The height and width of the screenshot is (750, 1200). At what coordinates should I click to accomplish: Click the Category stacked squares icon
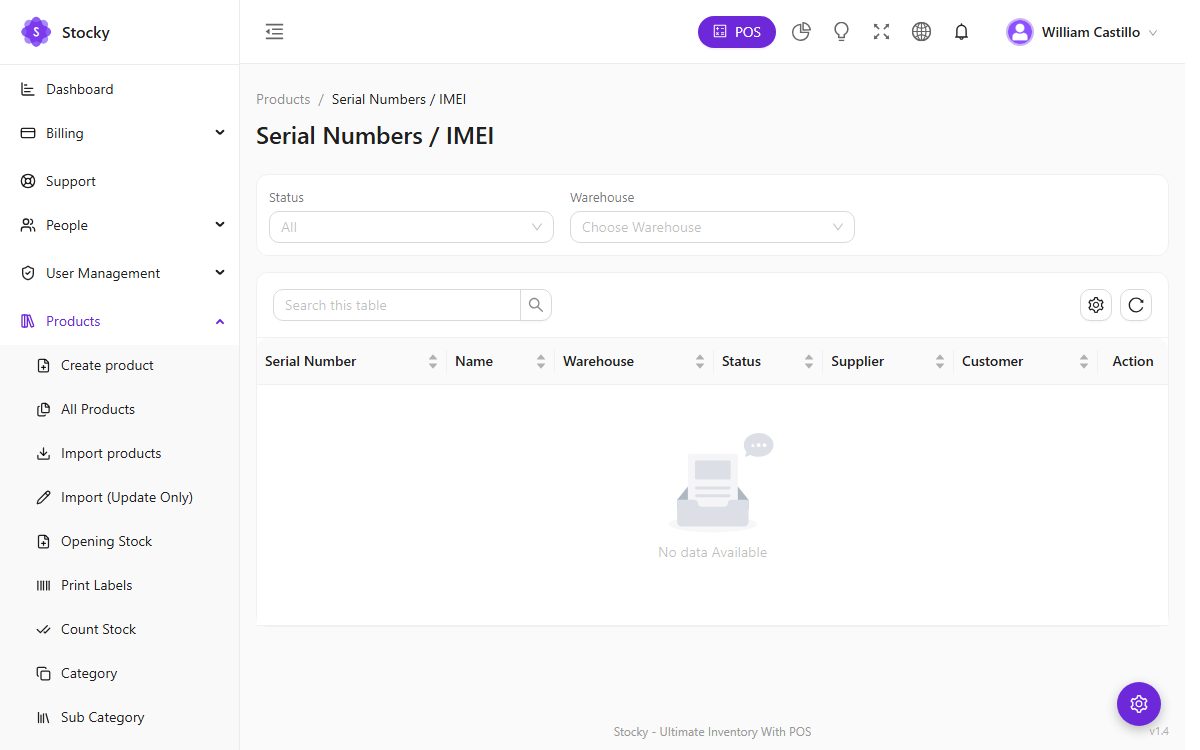point(43,674)
